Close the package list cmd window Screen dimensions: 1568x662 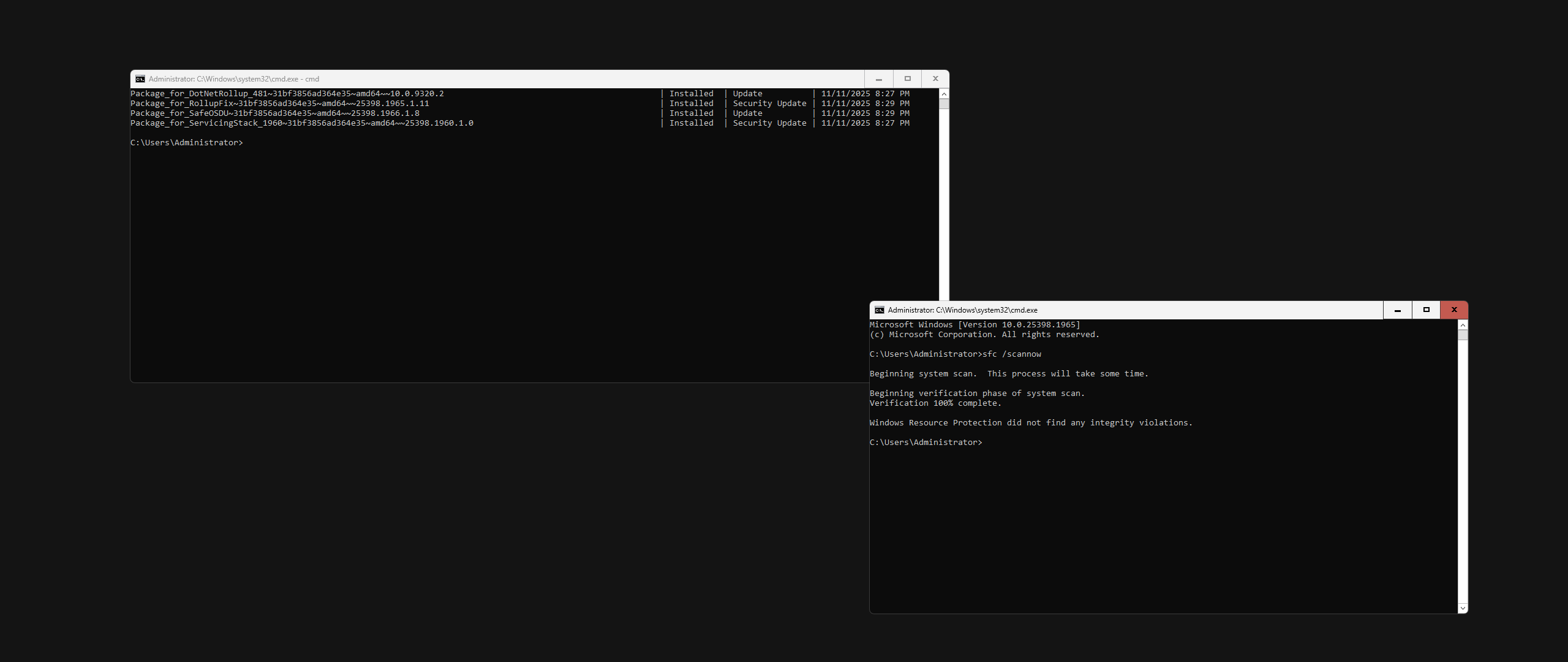(935, 79)
